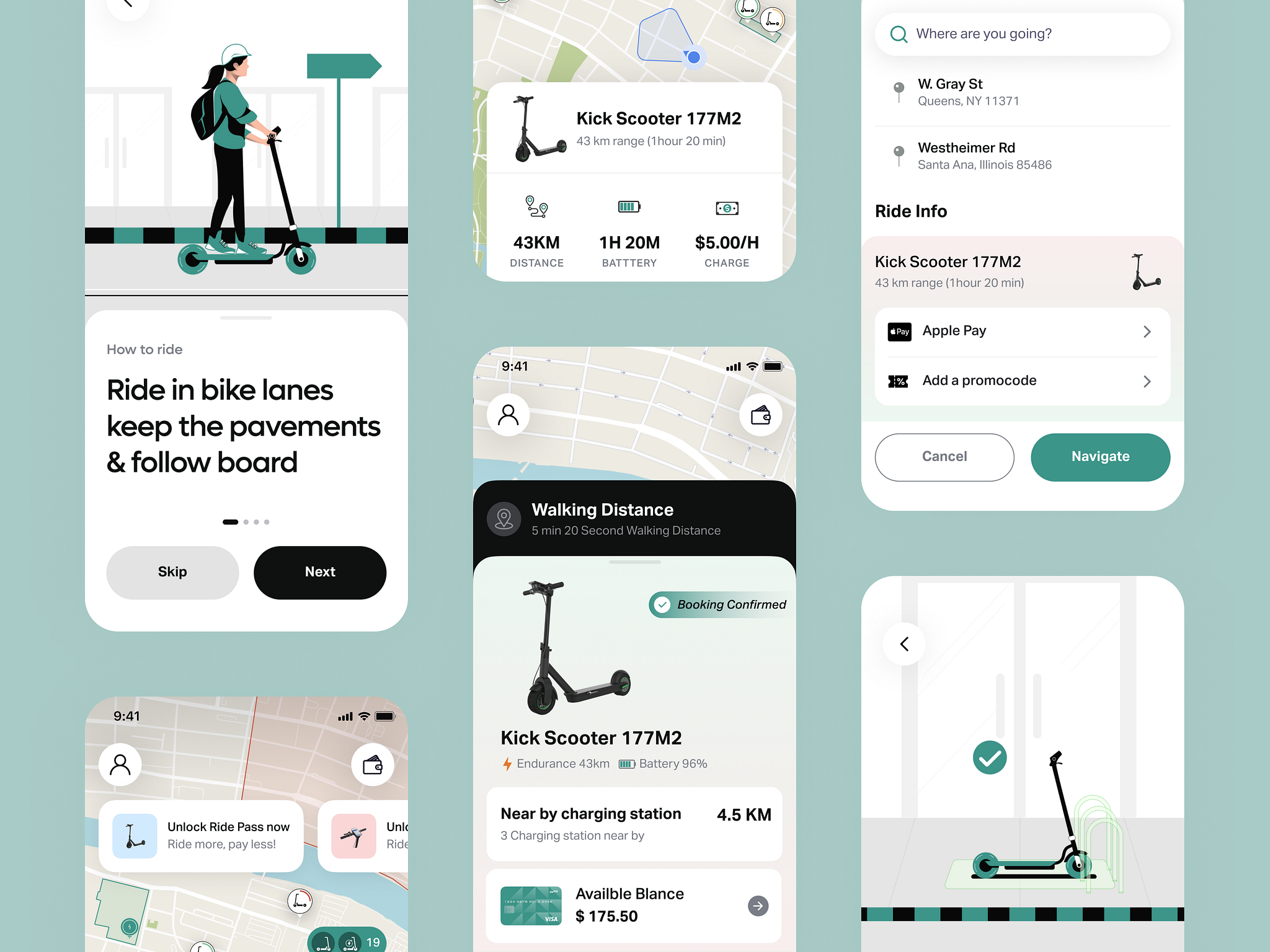
Task: Click Cancel to dismiss ride booking
Action: tap(943, 455)
